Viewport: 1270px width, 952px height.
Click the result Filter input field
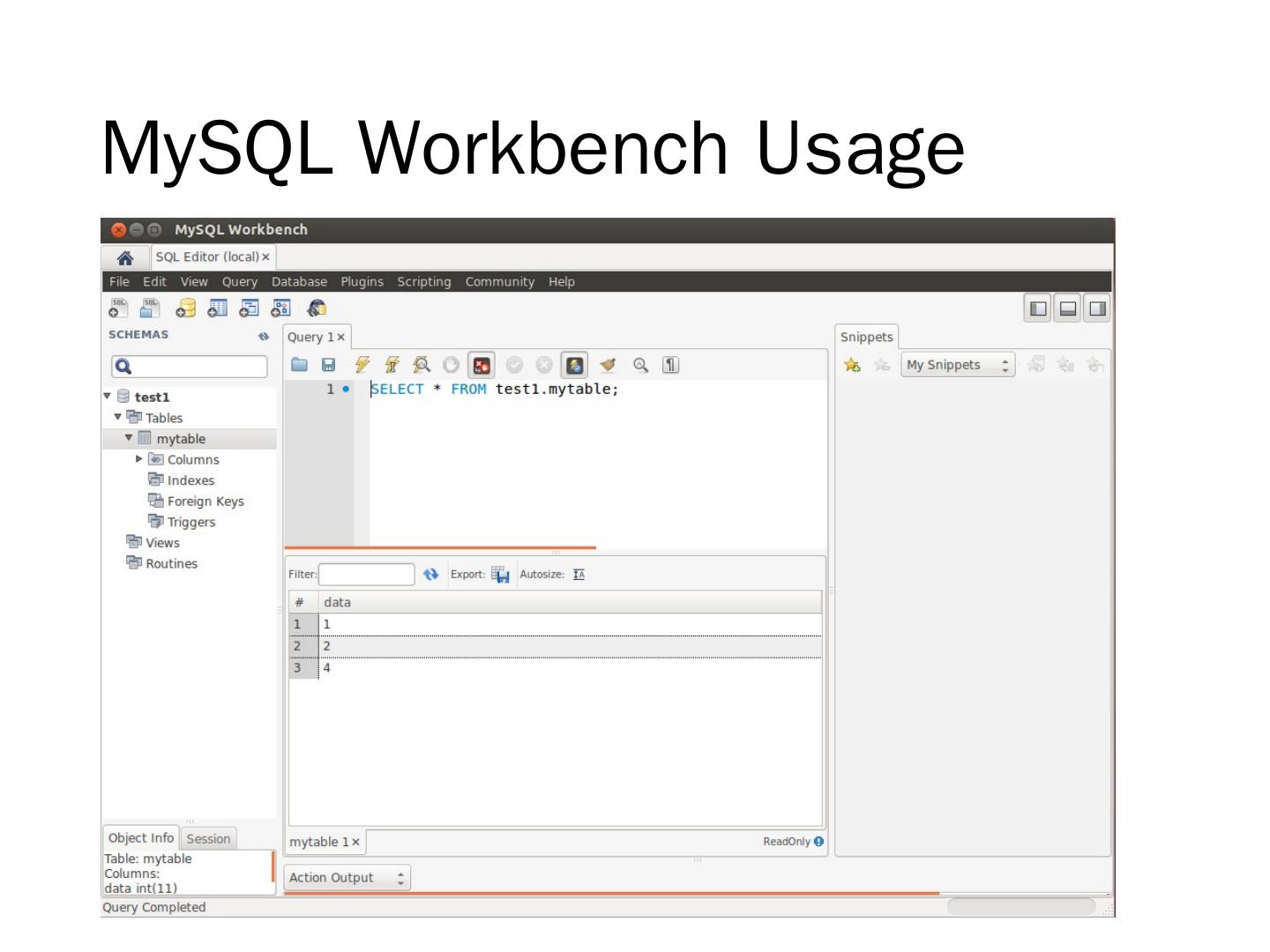click(366, 575)
